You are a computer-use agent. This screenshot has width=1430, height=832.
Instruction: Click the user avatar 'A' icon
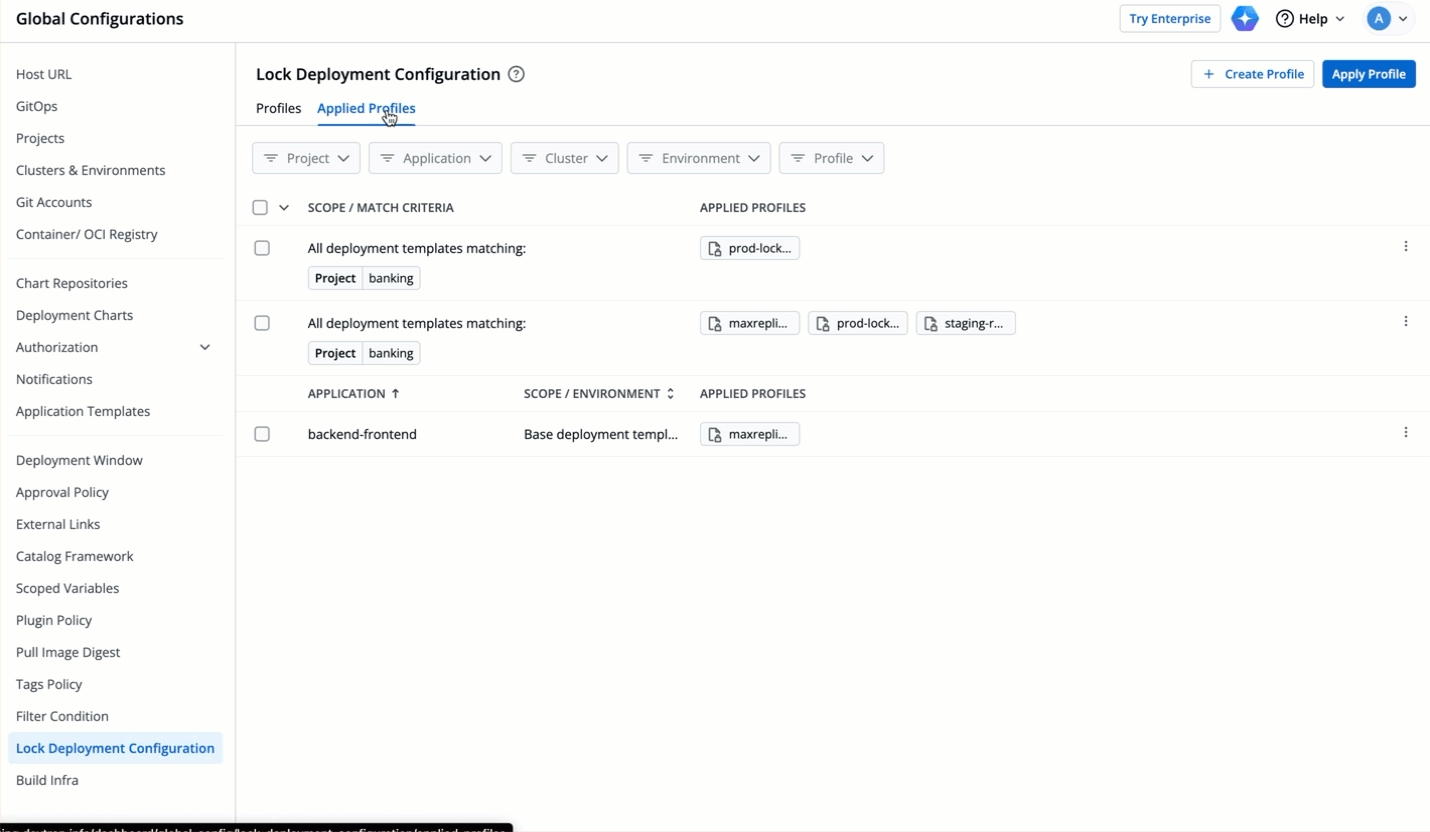point(1378,19)
